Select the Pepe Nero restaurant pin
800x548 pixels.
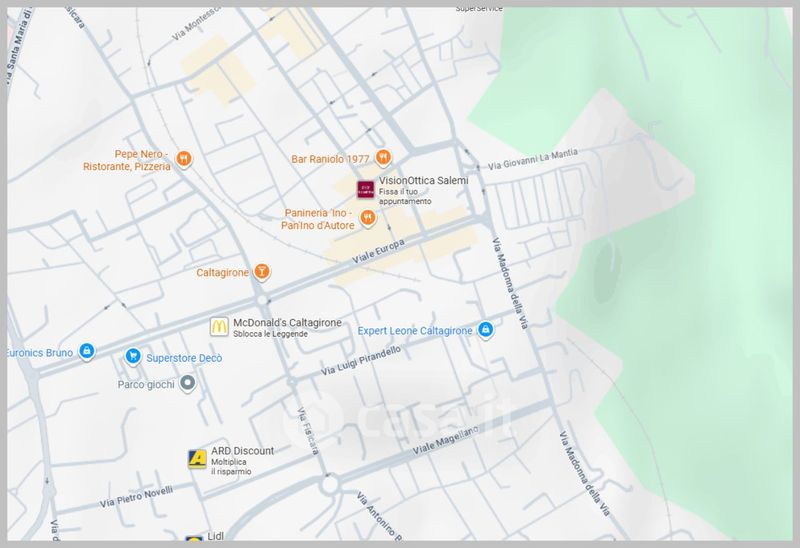(183, 159)
